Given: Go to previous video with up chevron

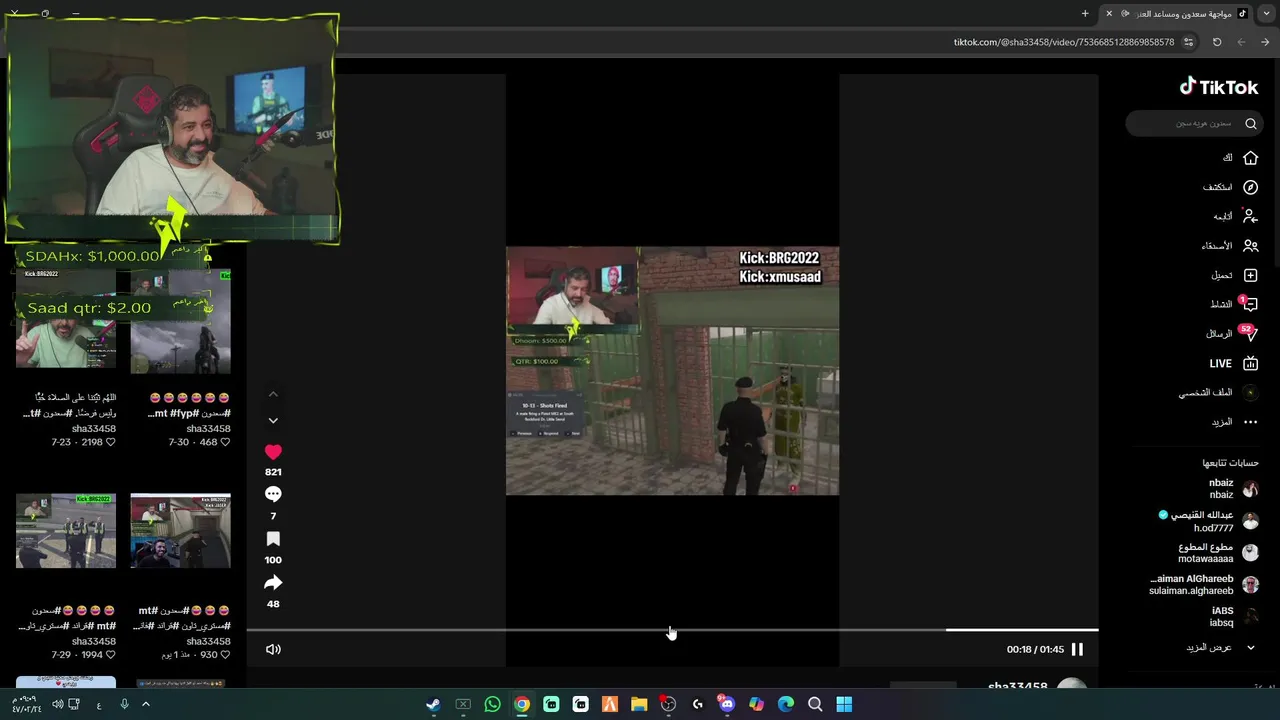Looking at the screenshot, I should coord(273,394).
